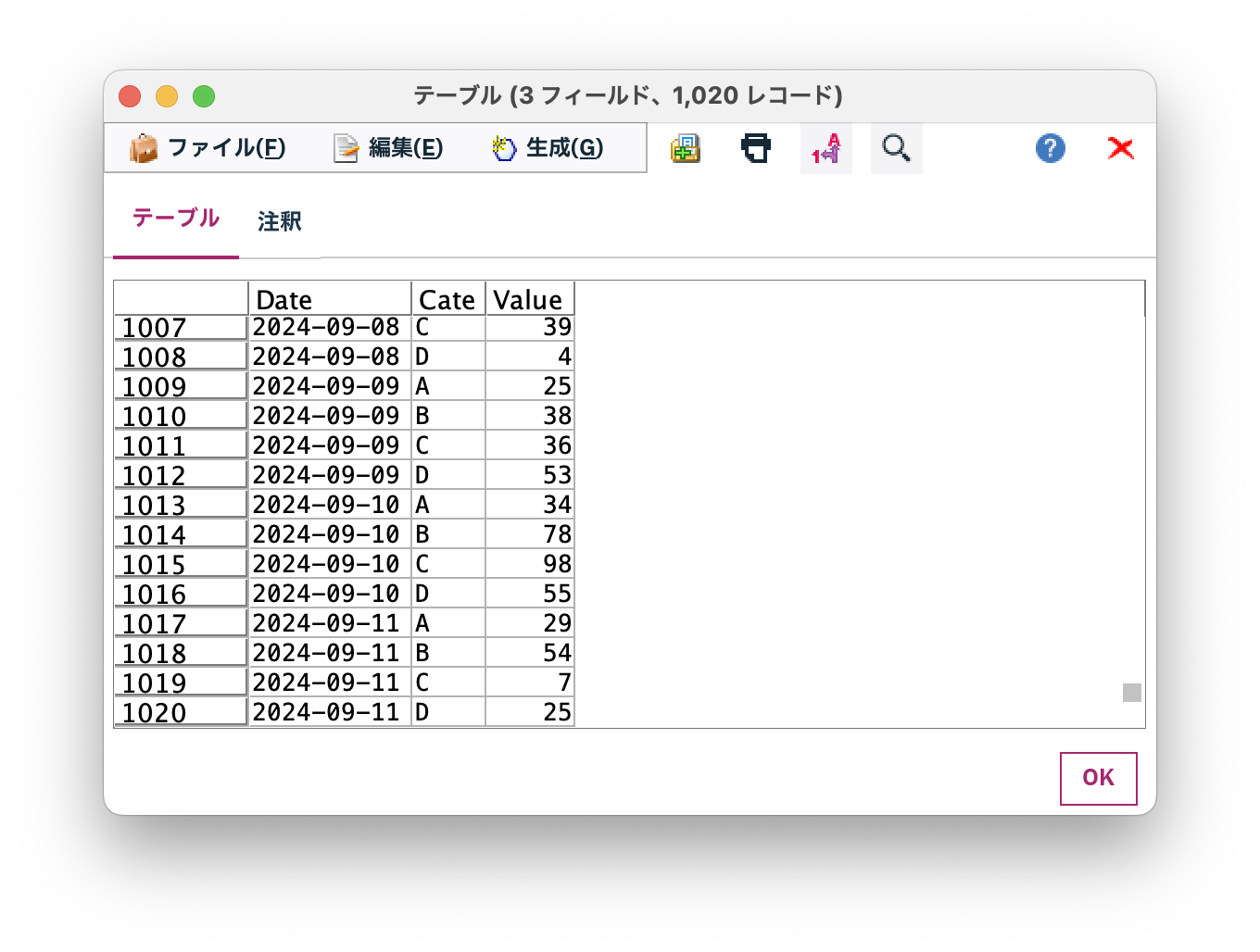Click the document icon beside 編集
Screen dimensions: 1260x952
point(344,147)
